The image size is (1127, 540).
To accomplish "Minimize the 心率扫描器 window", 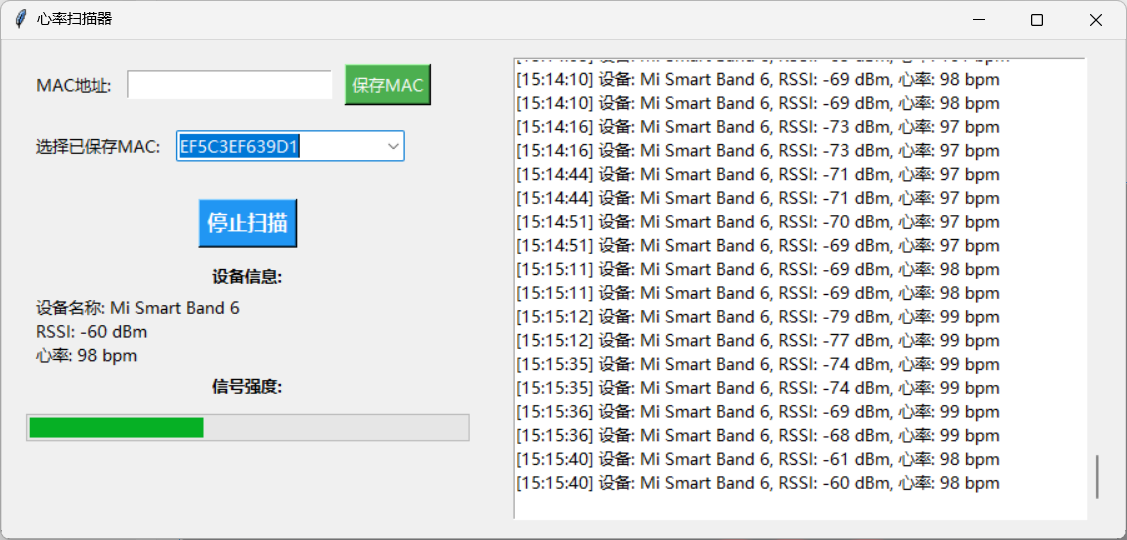I will point(978,20).
